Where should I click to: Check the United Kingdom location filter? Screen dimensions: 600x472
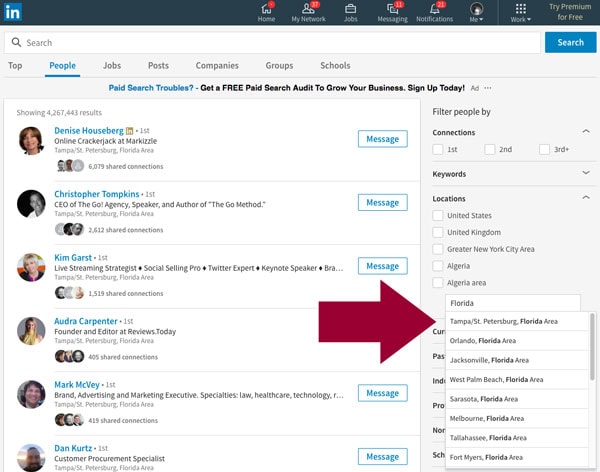[438, 232]
